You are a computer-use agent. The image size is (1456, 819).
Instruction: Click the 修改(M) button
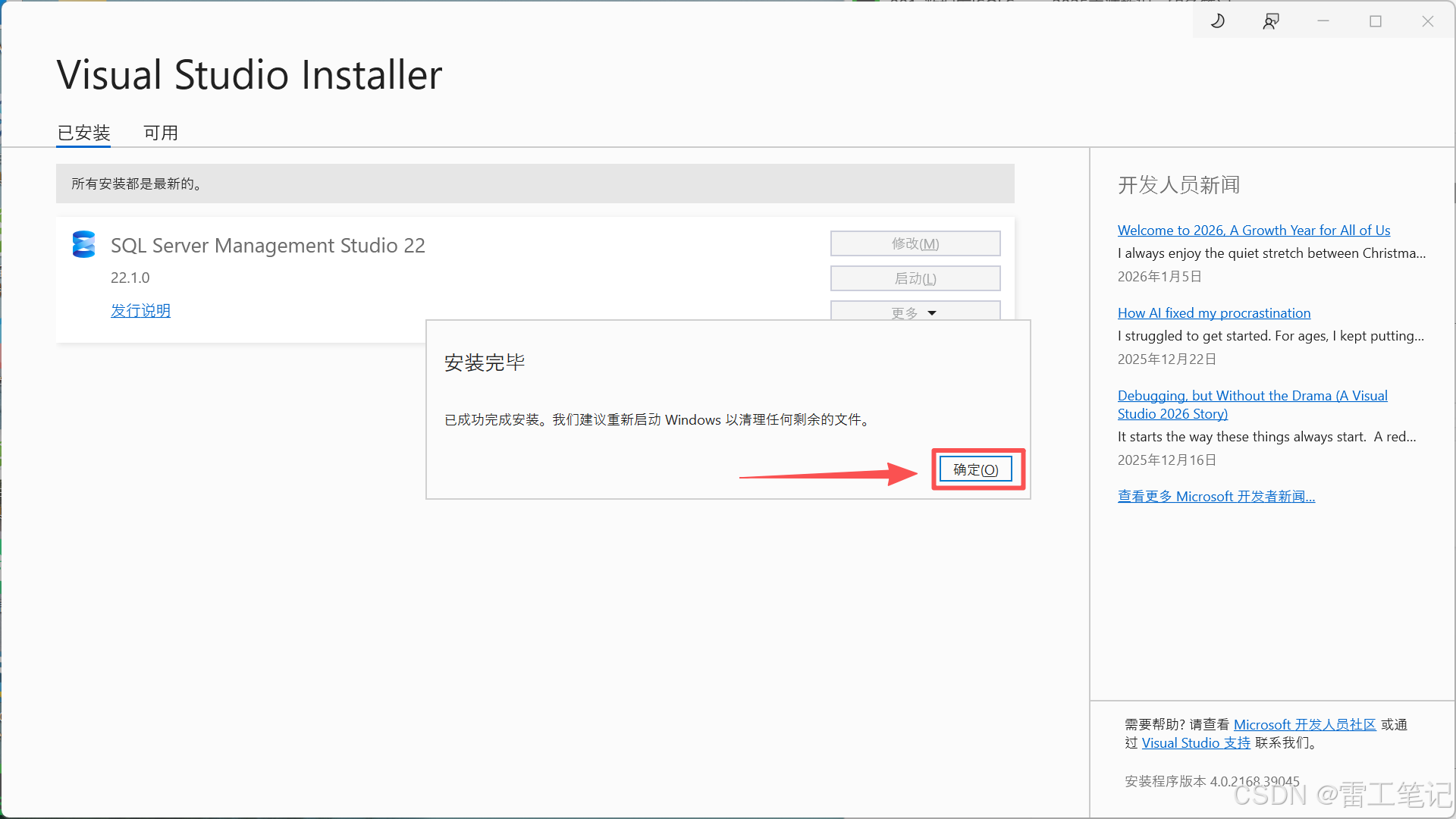915,243
